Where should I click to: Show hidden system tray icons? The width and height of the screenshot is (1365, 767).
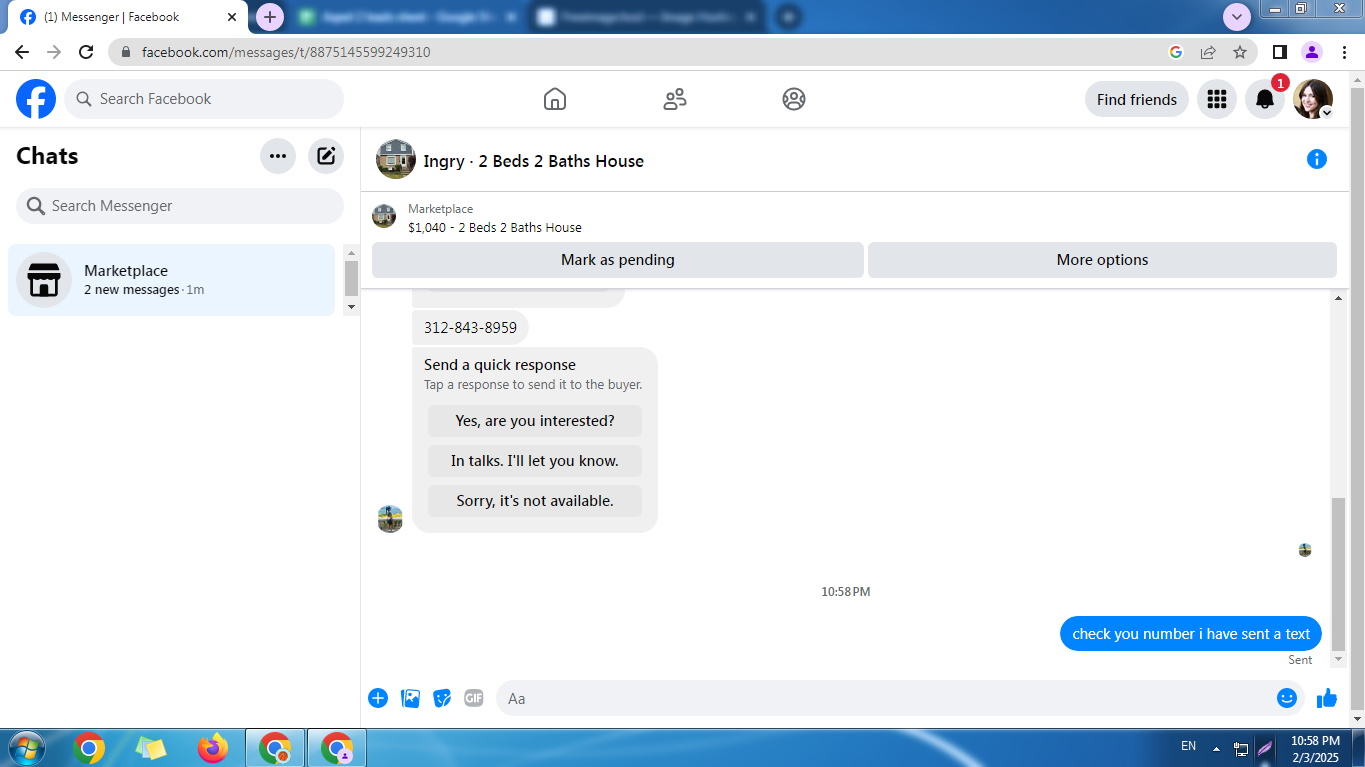[x=1217, y=748]
